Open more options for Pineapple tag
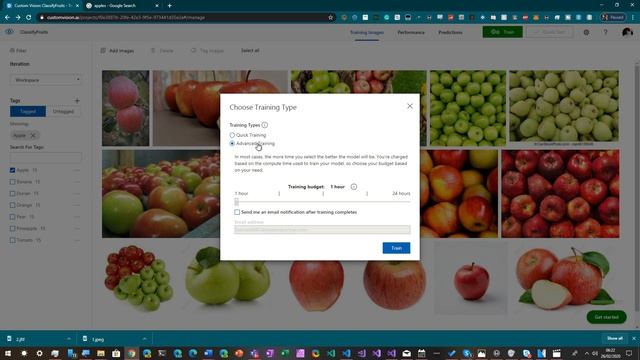 click(x=77, y=229)
